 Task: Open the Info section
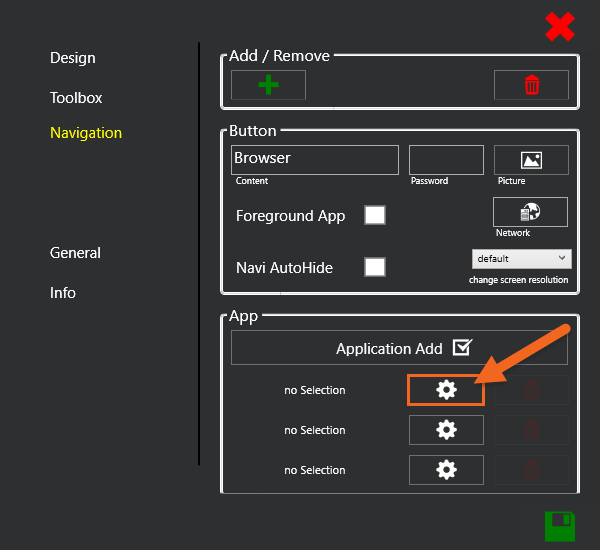coord(63,293)
